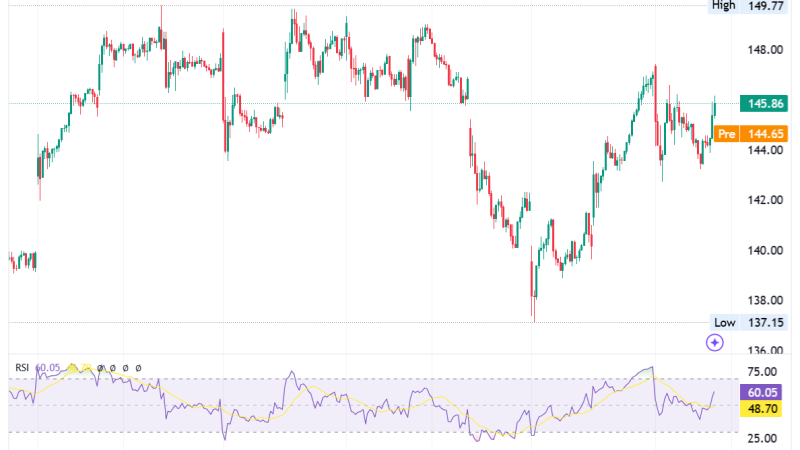Viewport: 800px width, 450px height.
Task: Click the 25.00 level on RSI scale
Action: pyautogui.click(x=762, y=438)
